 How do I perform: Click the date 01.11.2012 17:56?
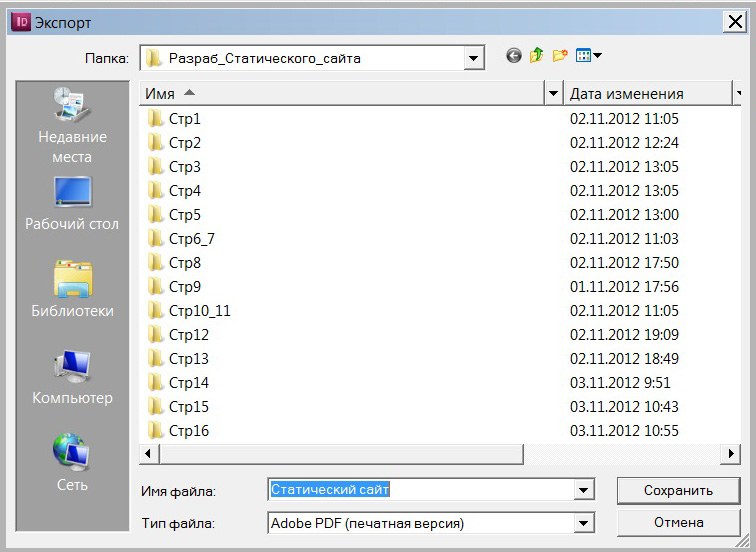(624, 287)
